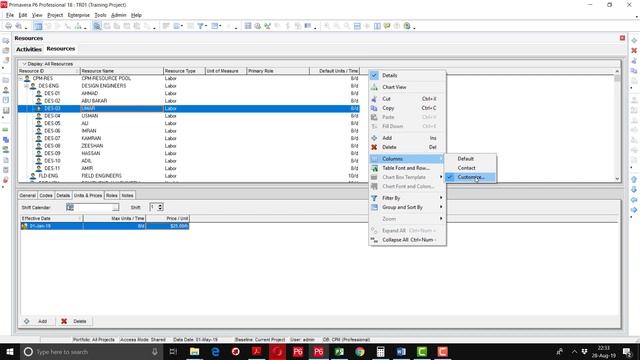Image resolution: width=640 pixels, height=360 pixels.
Task: Click Move Right arrow in right command bar
Action: [x=634, y=210]
